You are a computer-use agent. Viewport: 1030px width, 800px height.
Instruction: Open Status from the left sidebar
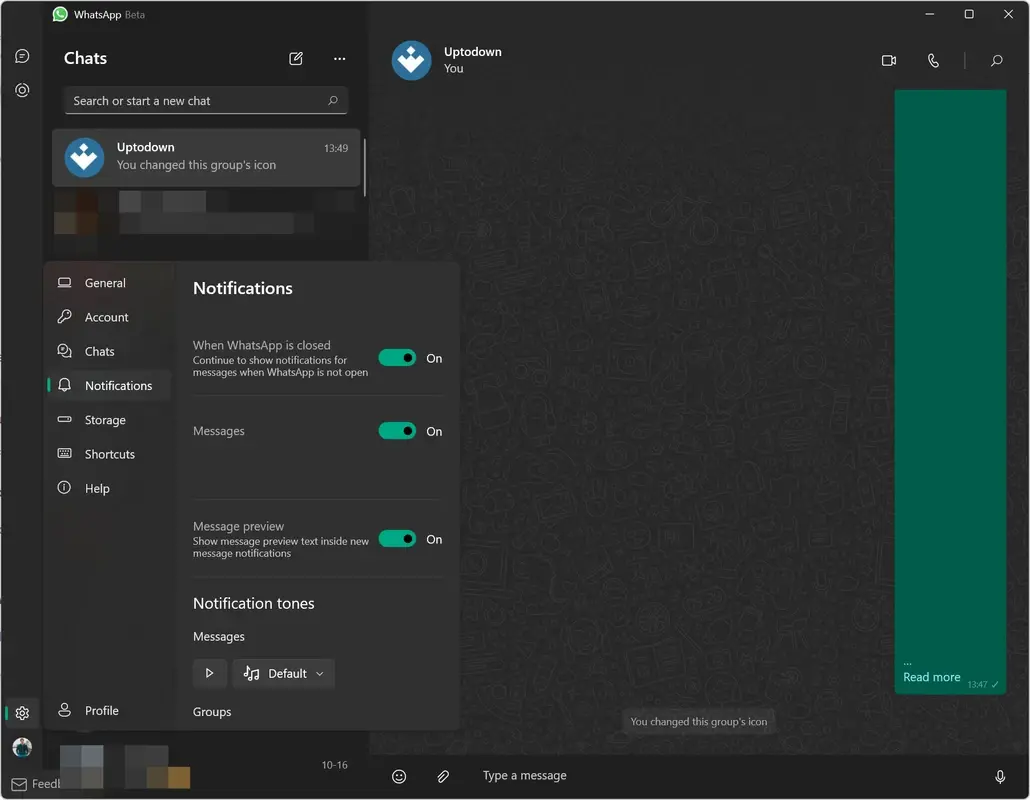pyautogui.click(x=22, y=90)
